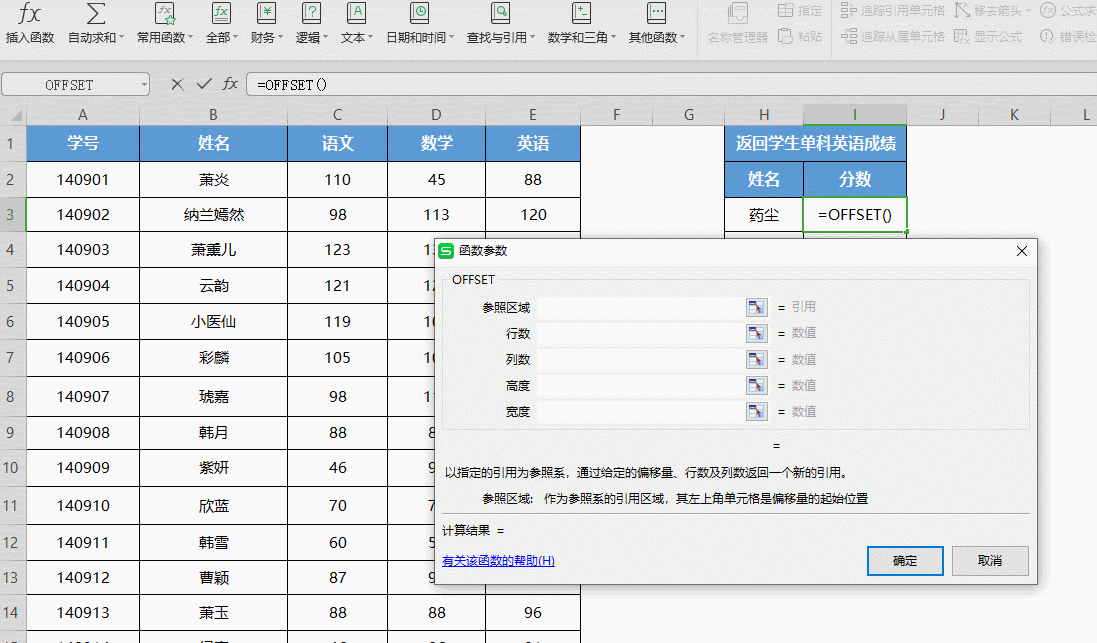
Task: Click the 取消 button in the dialog
Action: click(x=990, y=560)
